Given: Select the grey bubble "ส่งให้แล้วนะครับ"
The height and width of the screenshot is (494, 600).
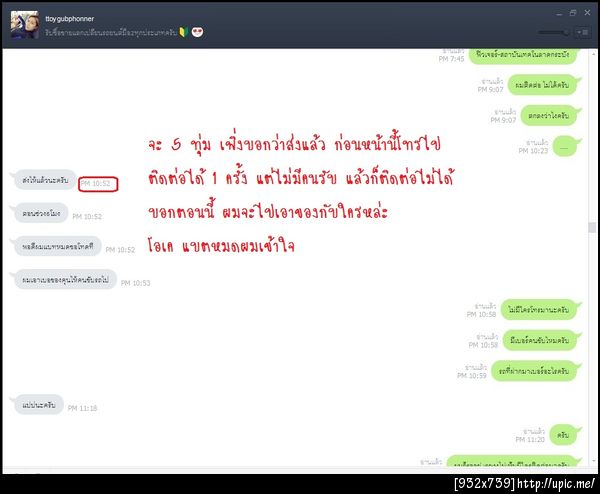Looking at the screenshot, I should pyautogui.click(x=44, y=180).
